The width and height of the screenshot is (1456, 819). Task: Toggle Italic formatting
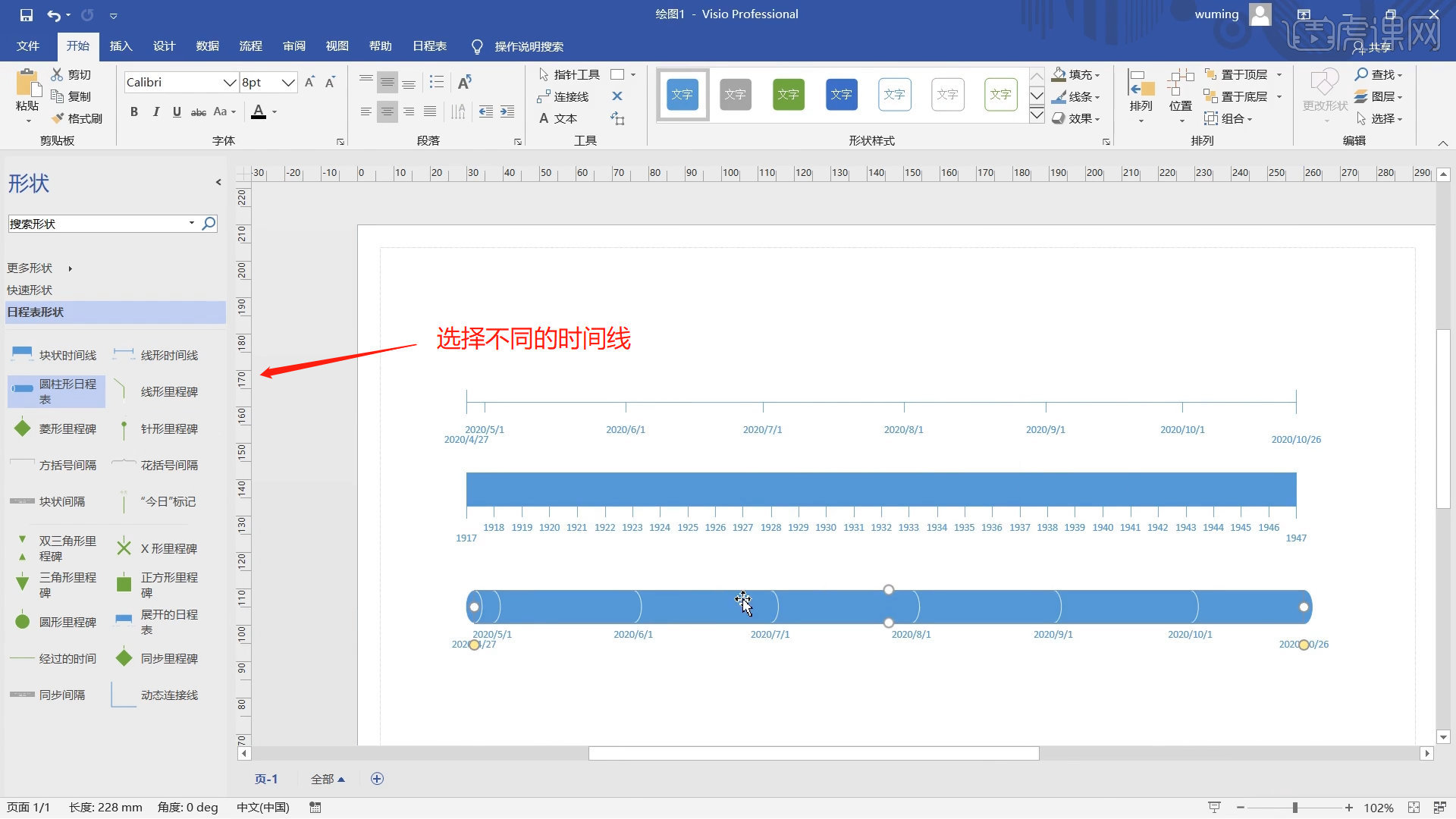(x=155, y=111)
